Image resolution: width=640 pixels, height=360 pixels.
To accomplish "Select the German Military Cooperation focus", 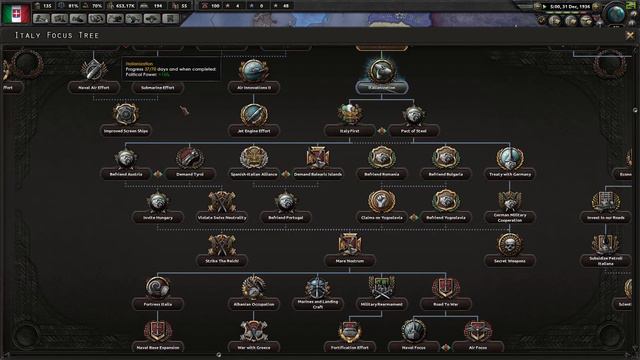I will 509,207.
